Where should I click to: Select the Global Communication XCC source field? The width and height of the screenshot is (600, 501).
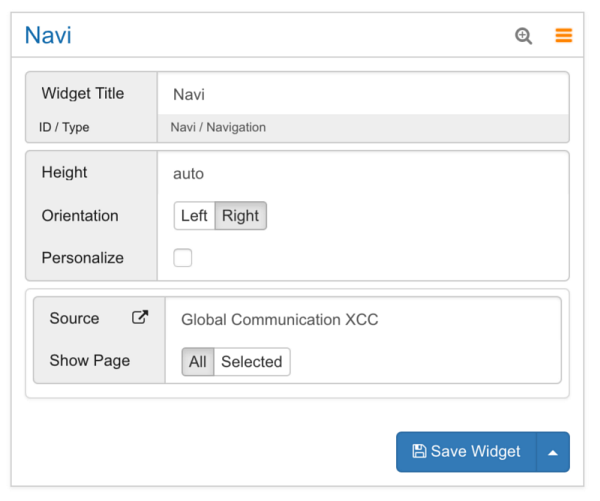tap(362, 320)
